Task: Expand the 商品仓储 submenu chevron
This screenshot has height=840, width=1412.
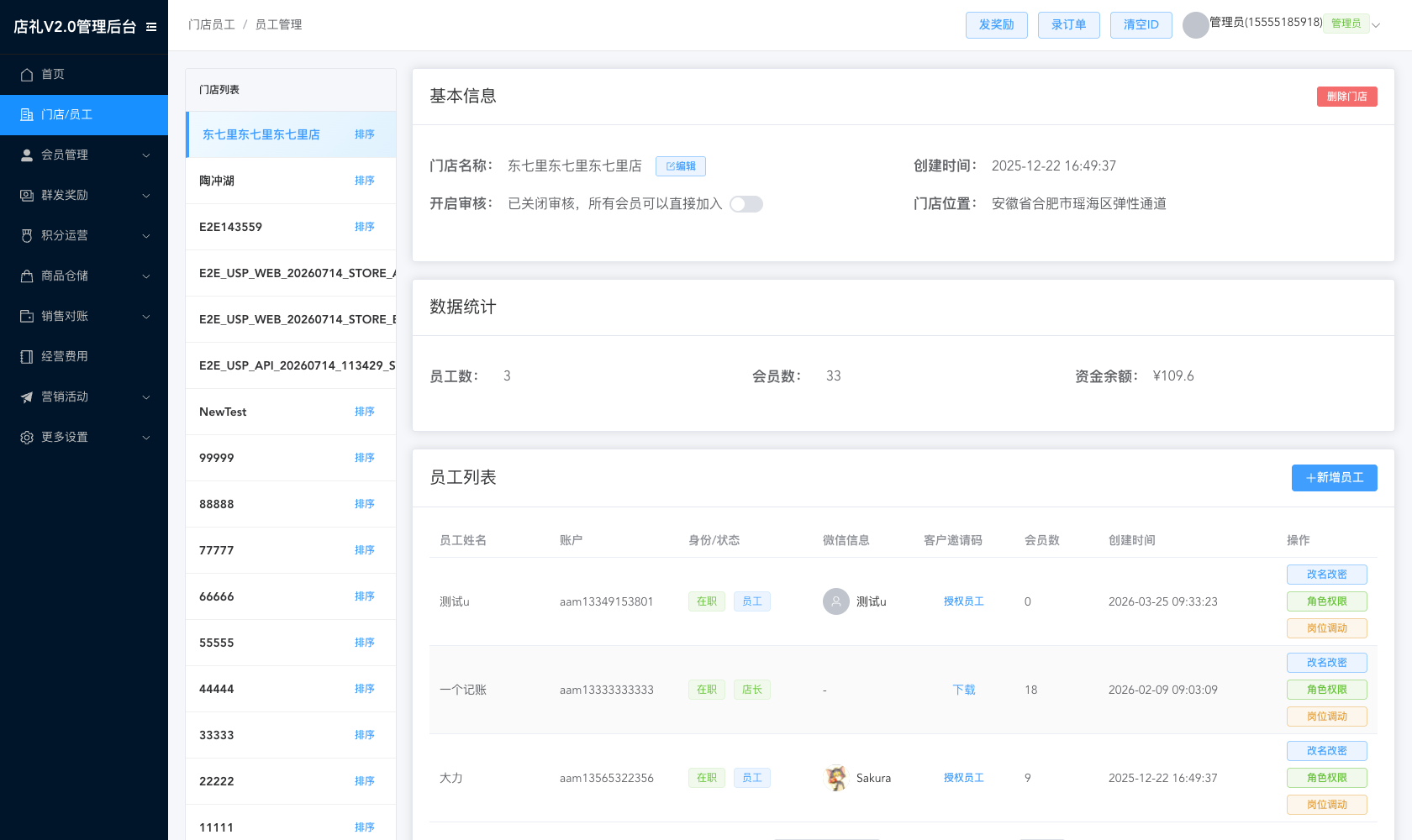Action: [146, 276]
